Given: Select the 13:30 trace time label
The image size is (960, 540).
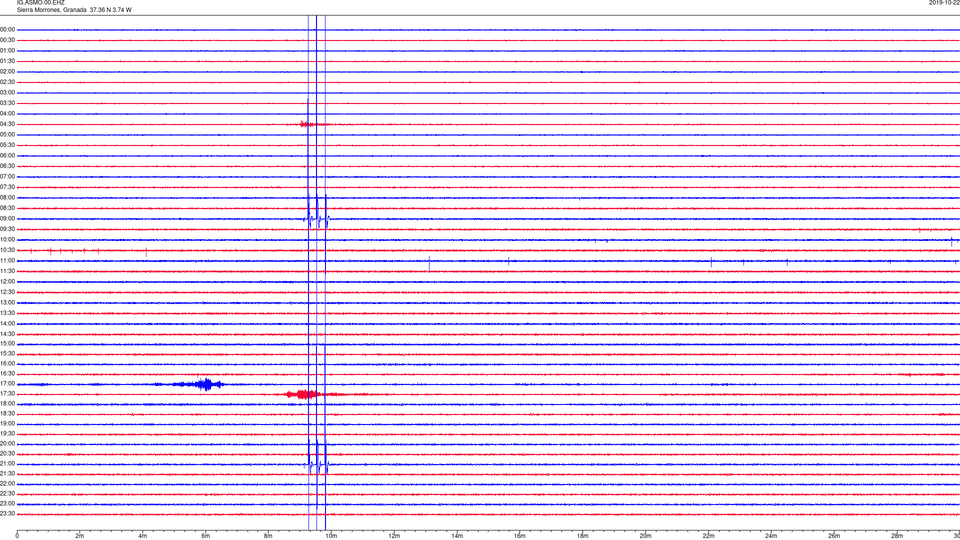Looking at the screenshot, I should coord(8,313).
